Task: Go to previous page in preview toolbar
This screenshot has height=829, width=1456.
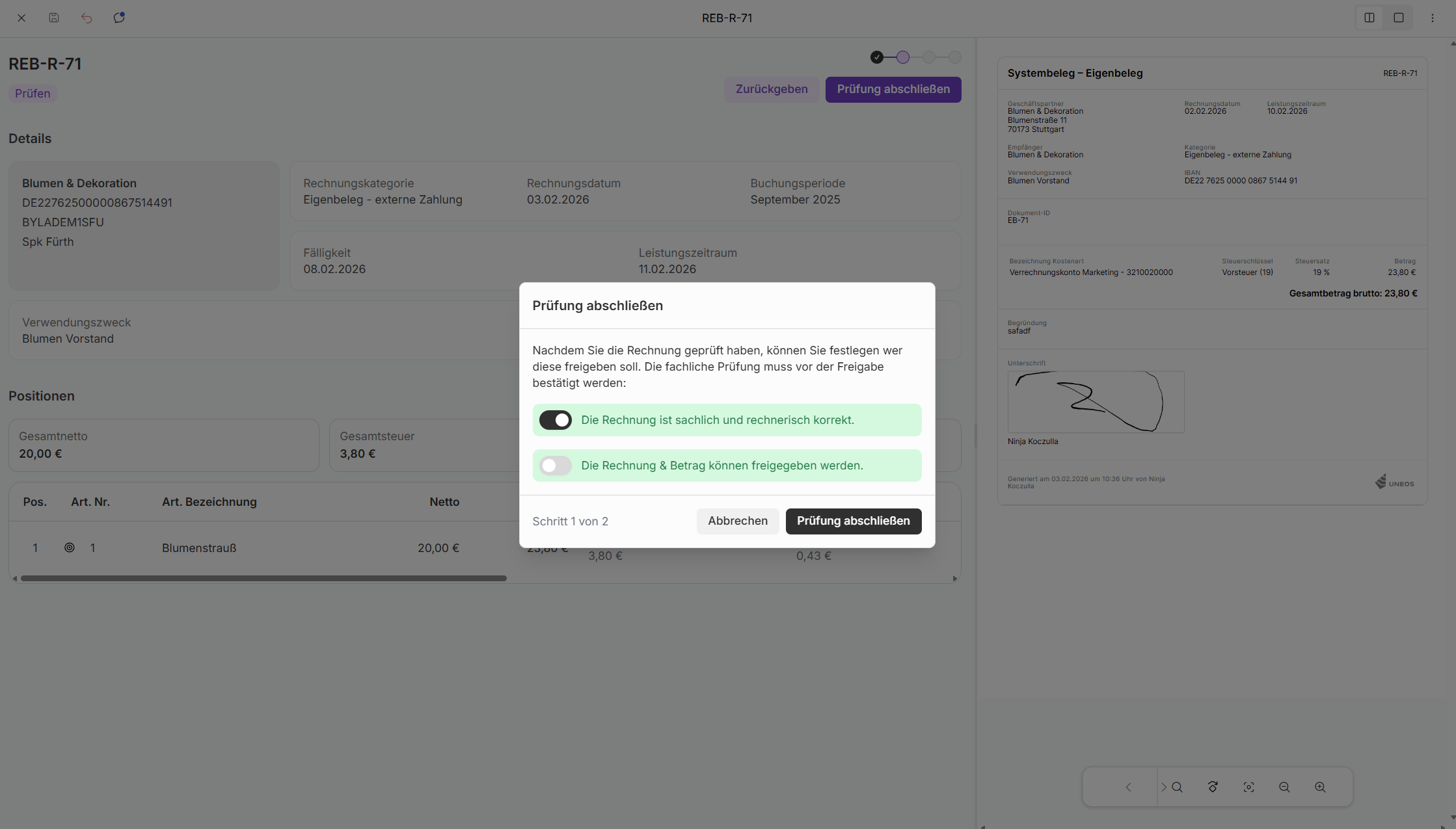Action: coord(1129,787)
